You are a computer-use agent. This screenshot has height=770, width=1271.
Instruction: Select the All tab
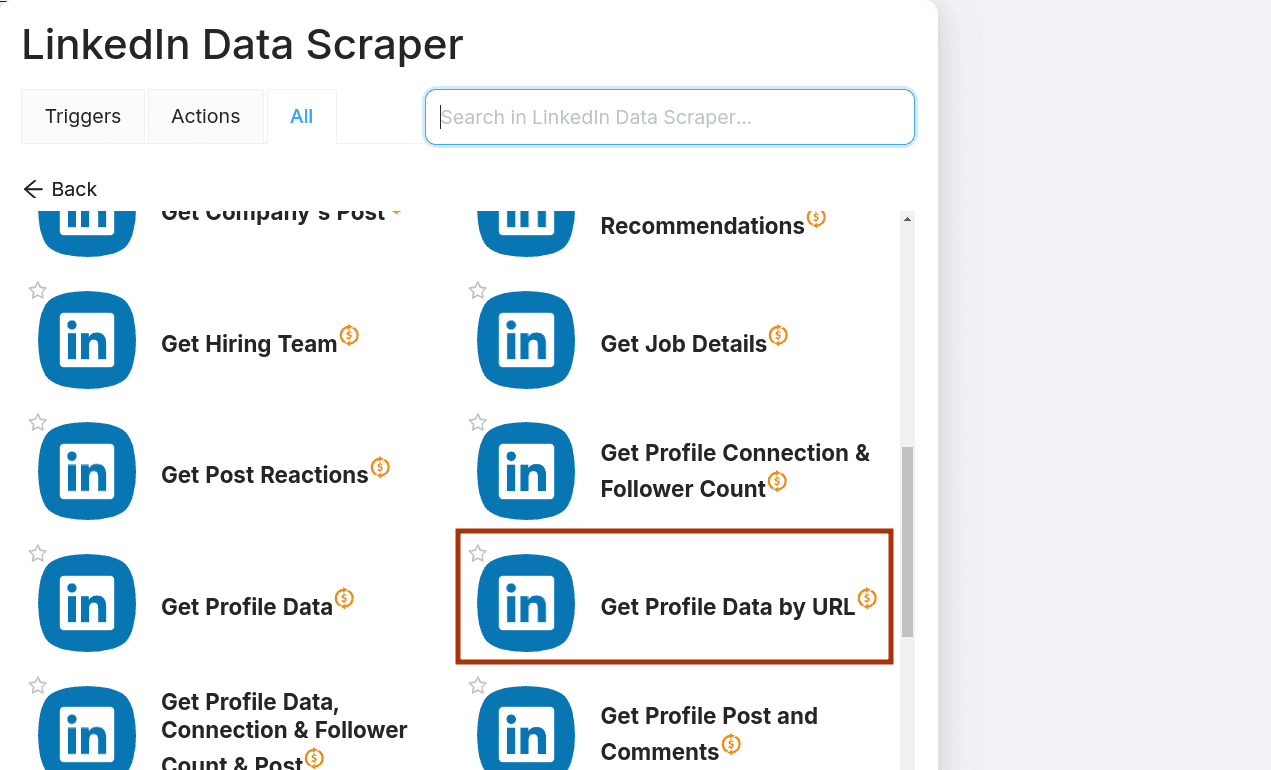click(x=301, y=117)
